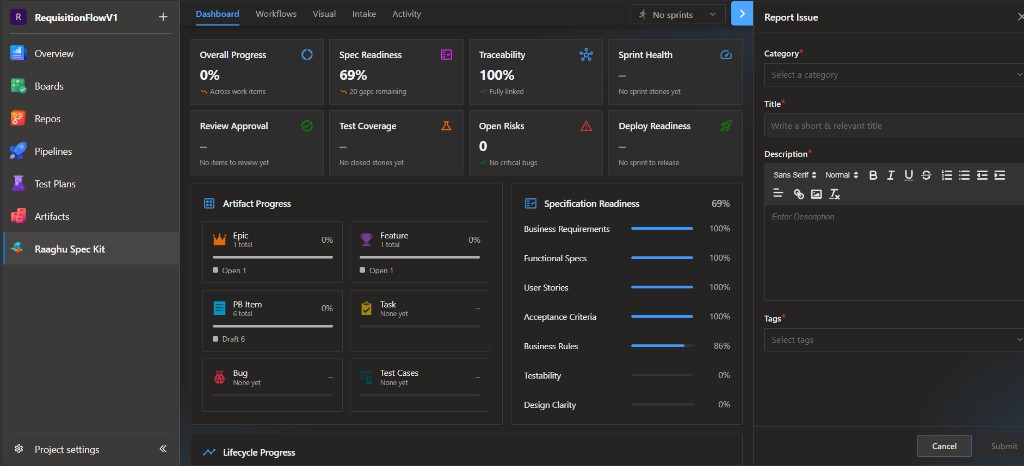Click the Sprint Health gauge icon
The image size is (1024, 466).
point(726,55)
